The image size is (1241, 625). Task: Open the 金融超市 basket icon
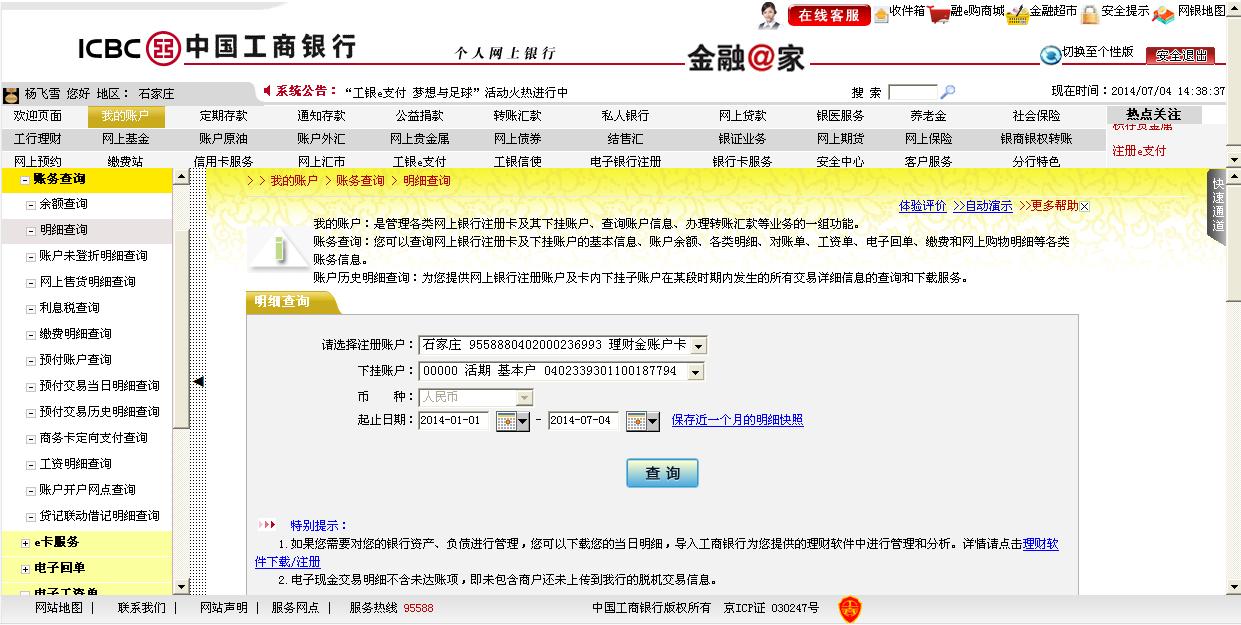pyautogui.click(x=1017, y=14)
